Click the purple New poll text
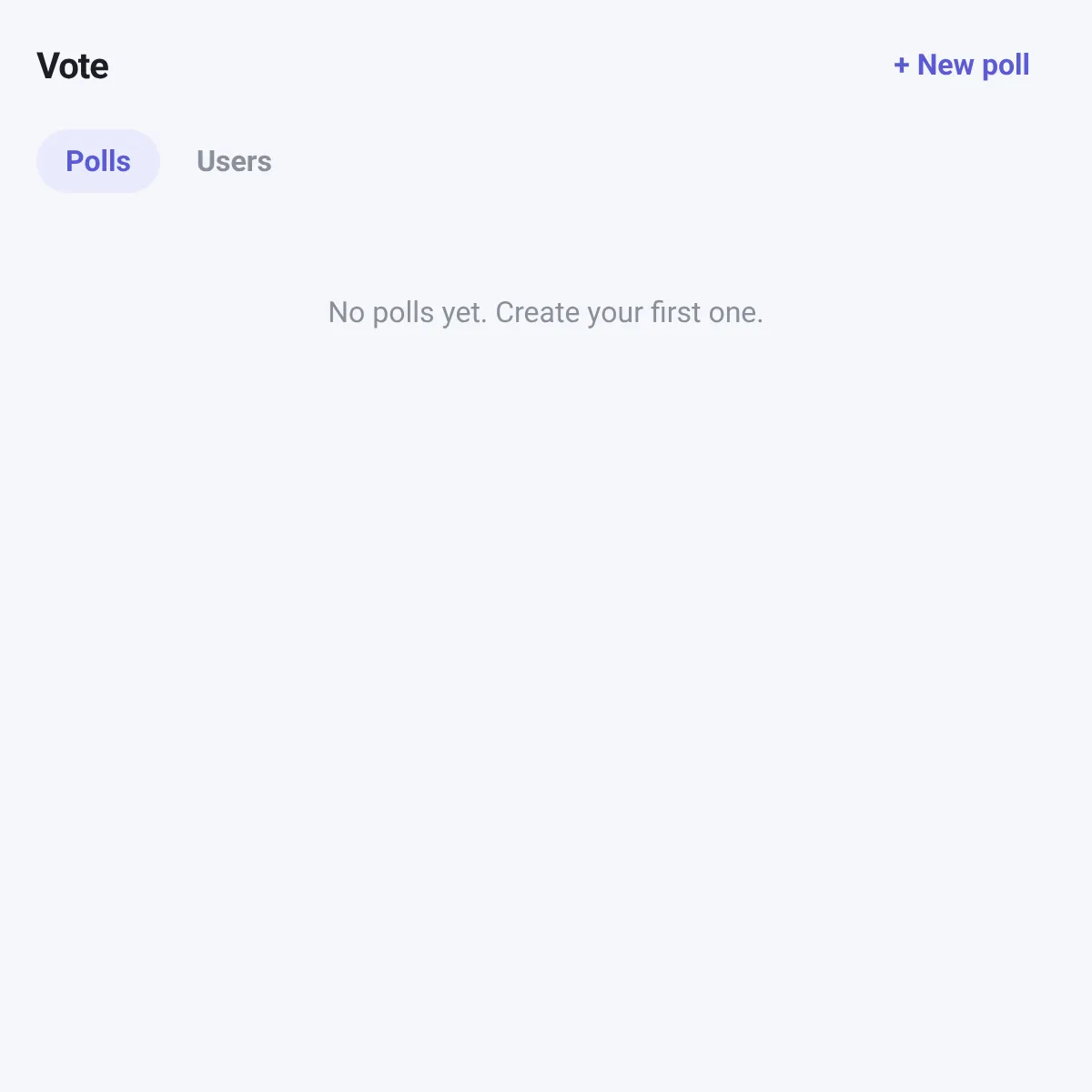1092x1092 pixels. click(x=973, y=66)
